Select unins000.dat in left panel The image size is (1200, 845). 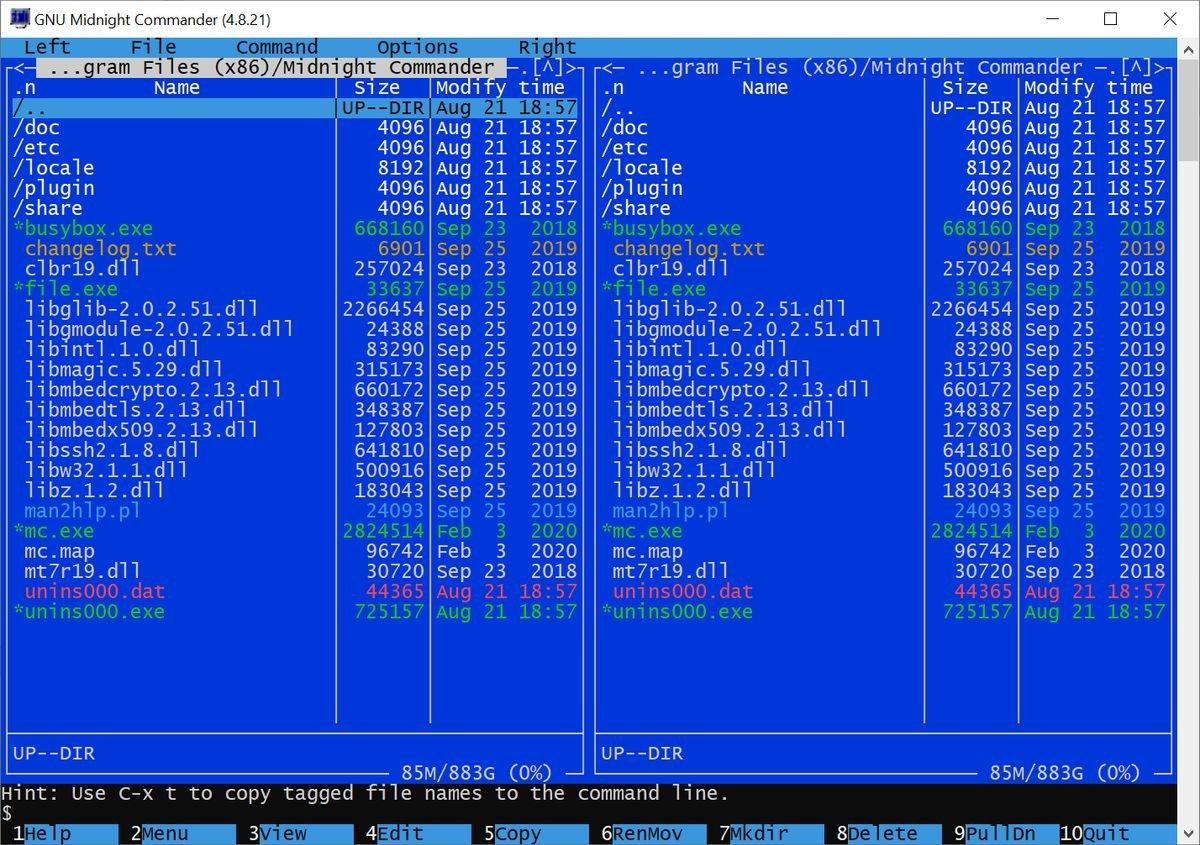295,591
